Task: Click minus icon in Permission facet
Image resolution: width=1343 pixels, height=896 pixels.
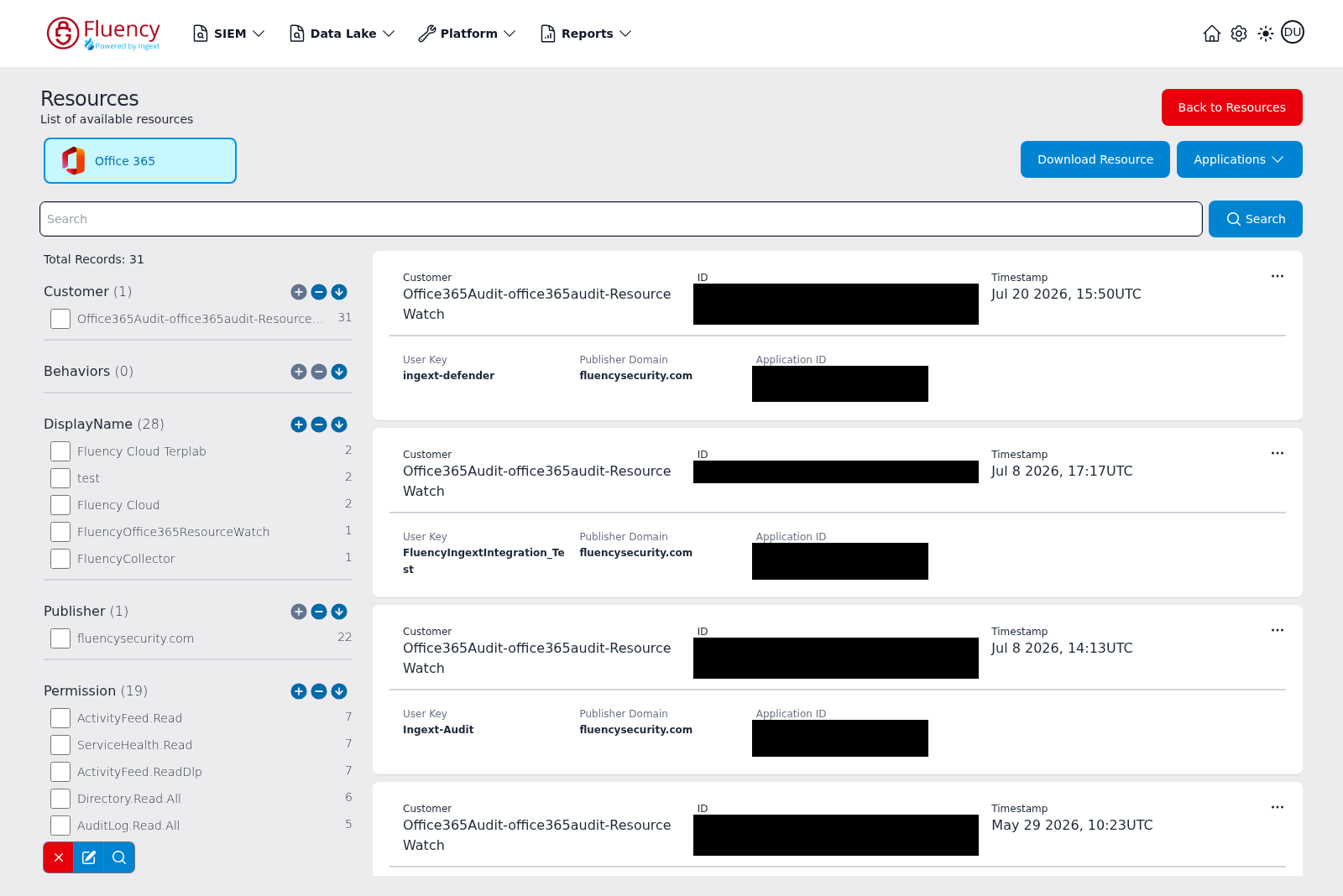Action: tap(319, 691)
